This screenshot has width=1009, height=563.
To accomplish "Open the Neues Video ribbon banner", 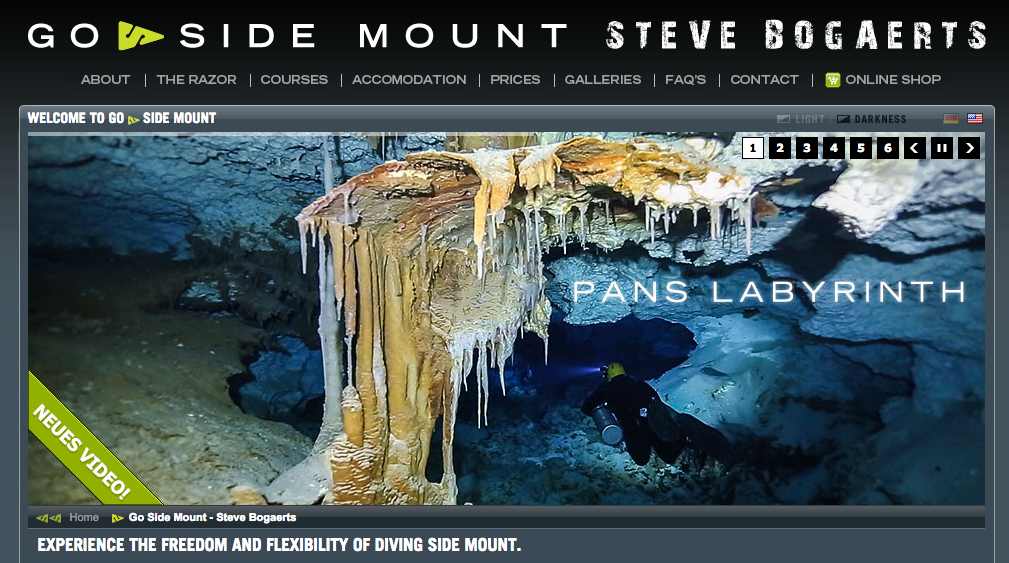I will (x=83, y=450).
